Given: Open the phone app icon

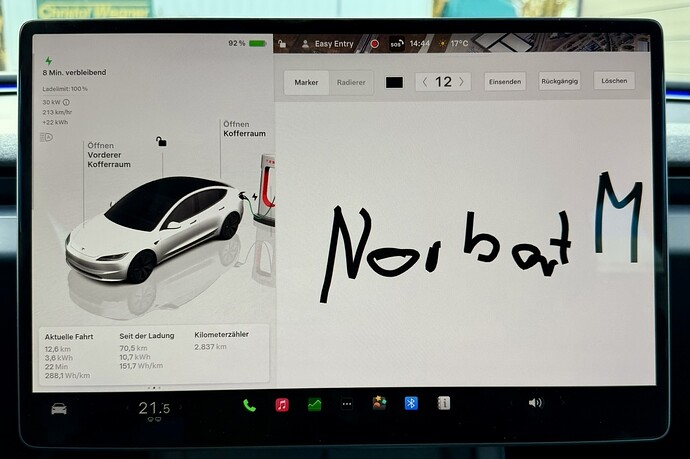Looking at the screenshot, I should tap(250, 405).
